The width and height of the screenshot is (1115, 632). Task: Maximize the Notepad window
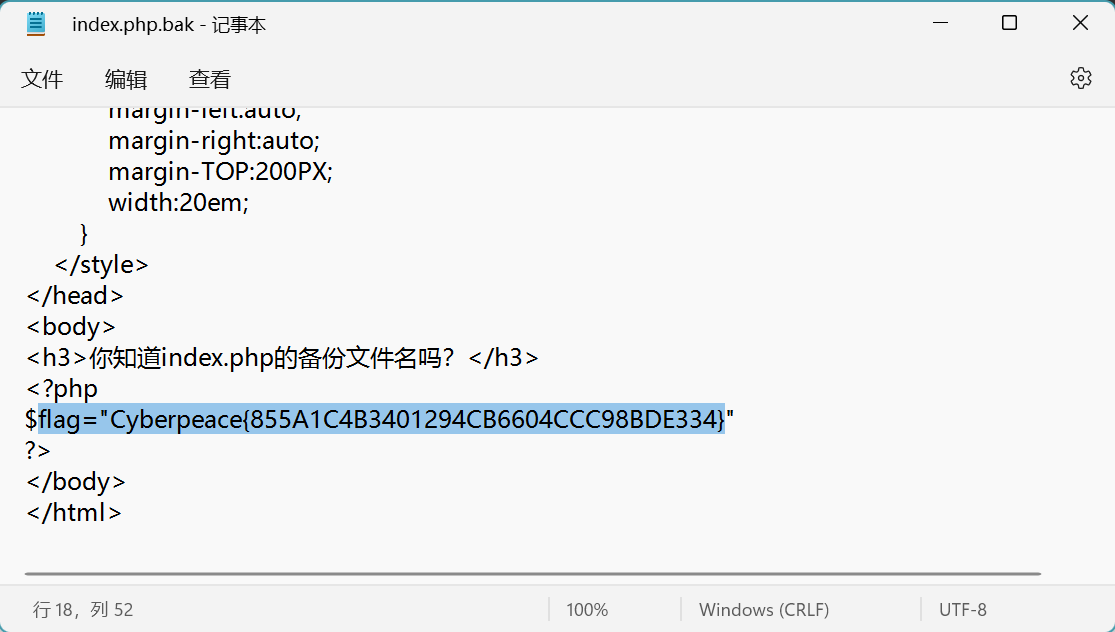pyautogui.click(x=1009, y=23)
